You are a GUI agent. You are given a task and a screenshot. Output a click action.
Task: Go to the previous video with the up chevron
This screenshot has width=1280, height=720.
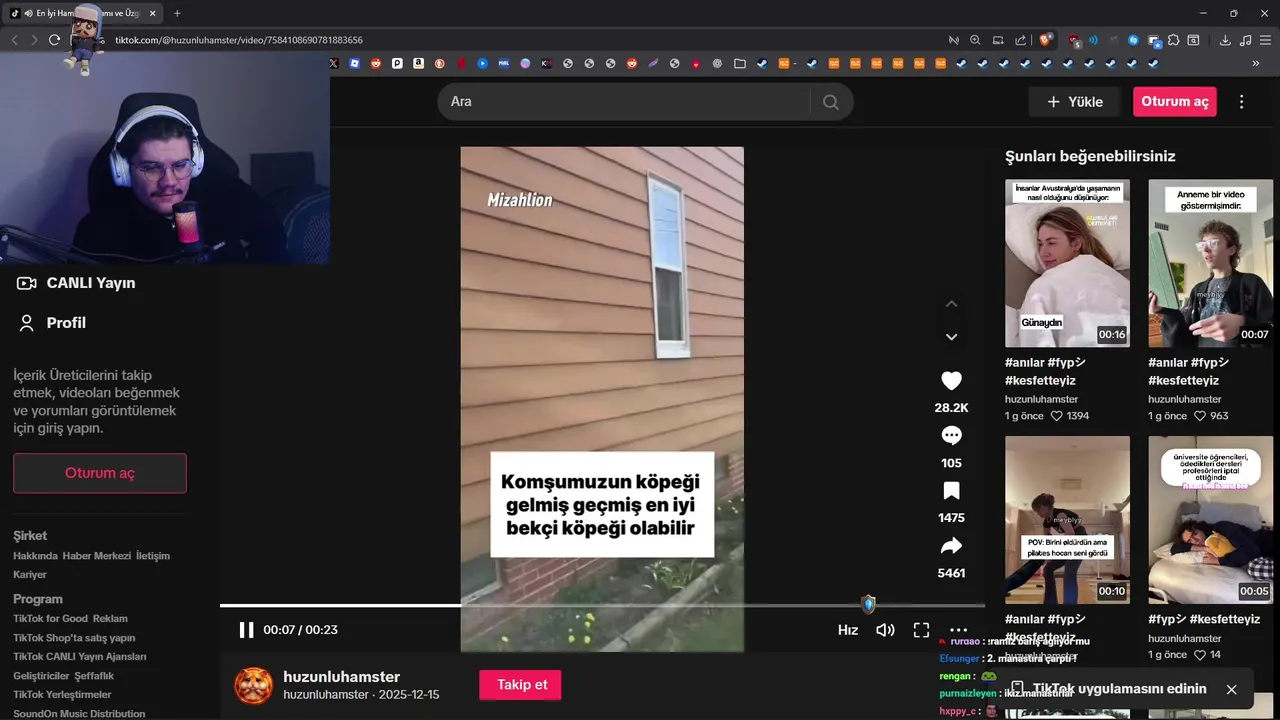[x=951, y=304]
